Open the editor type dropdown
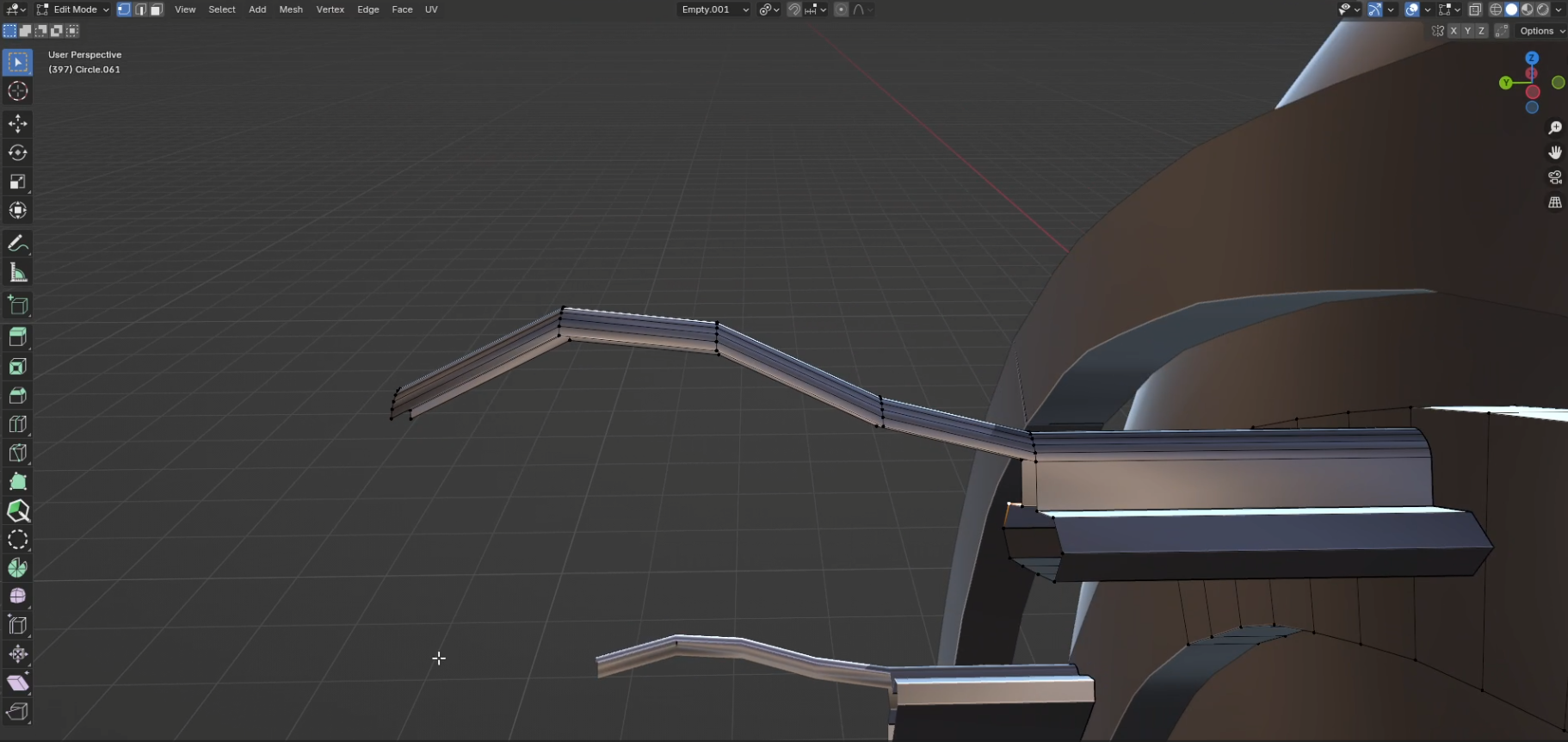 [15, 9]
